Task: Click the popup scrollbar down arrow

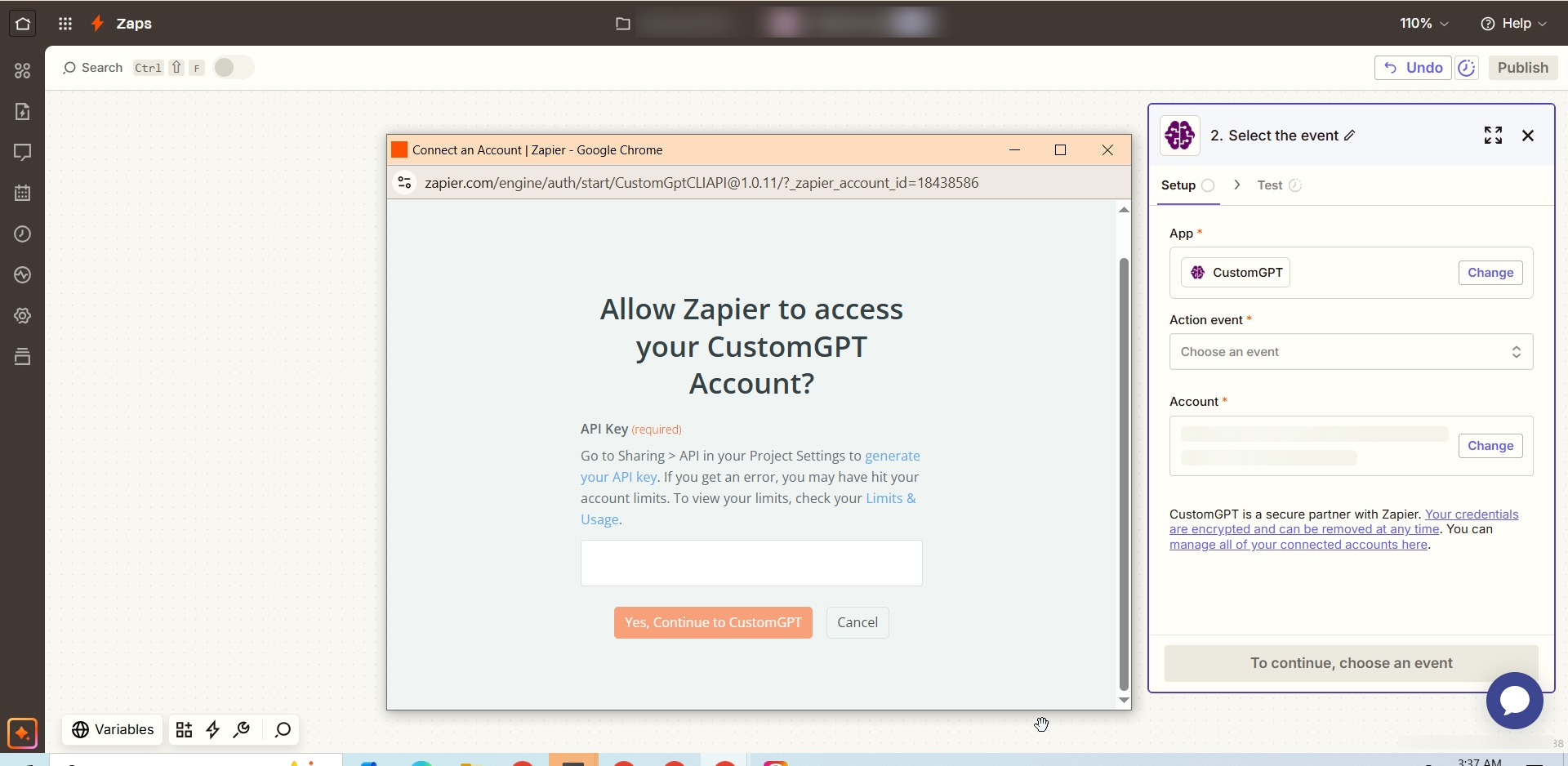Action: [x=1124, y=701]
